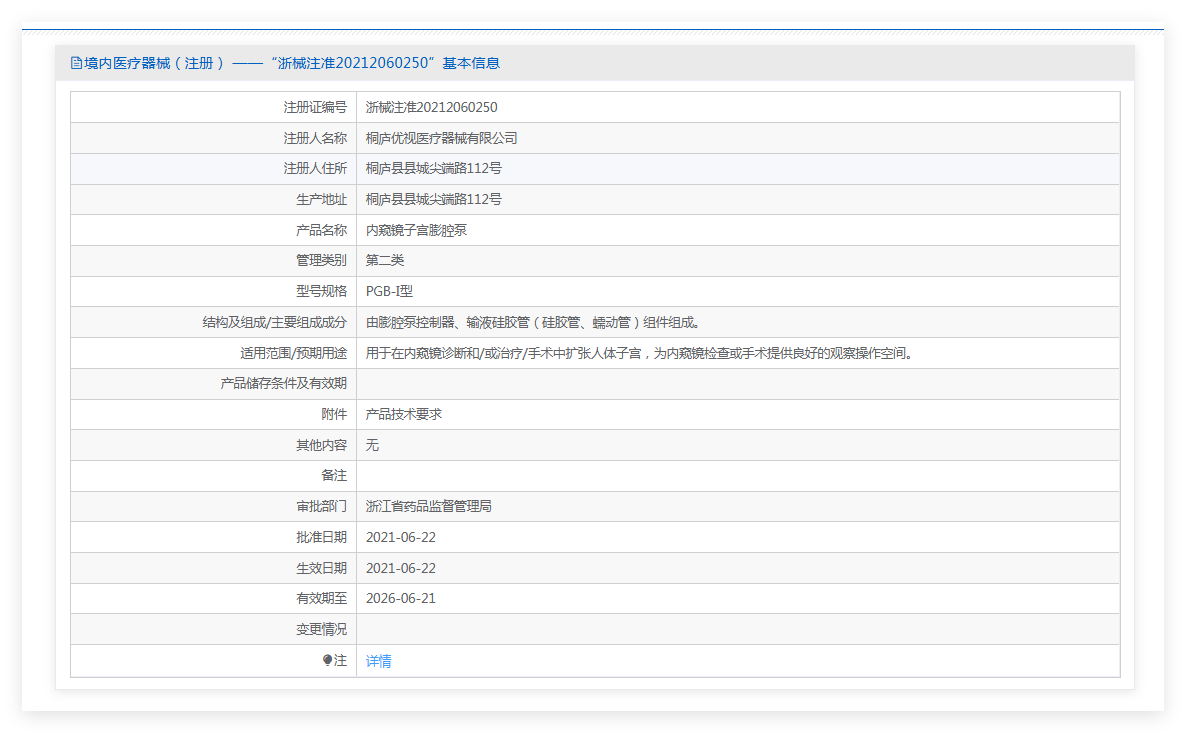Click the 附件 label

(334, 415)
